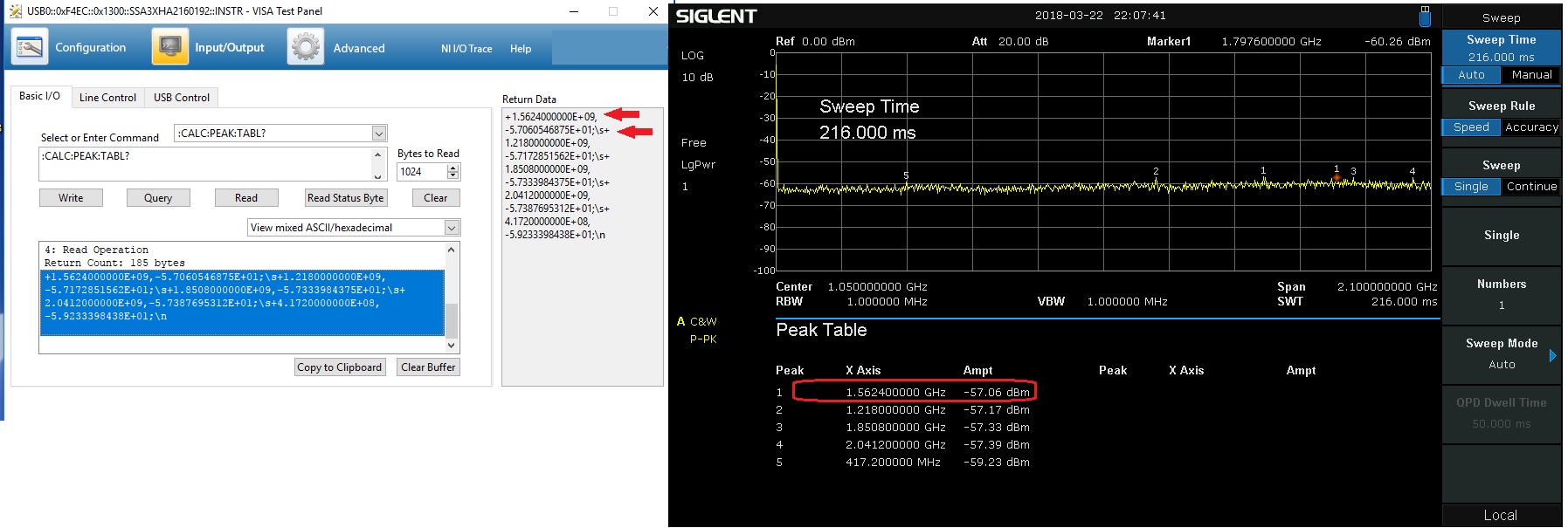Open the Help menu
This screenshot has height=528, width=1568.
coord(521,49)
